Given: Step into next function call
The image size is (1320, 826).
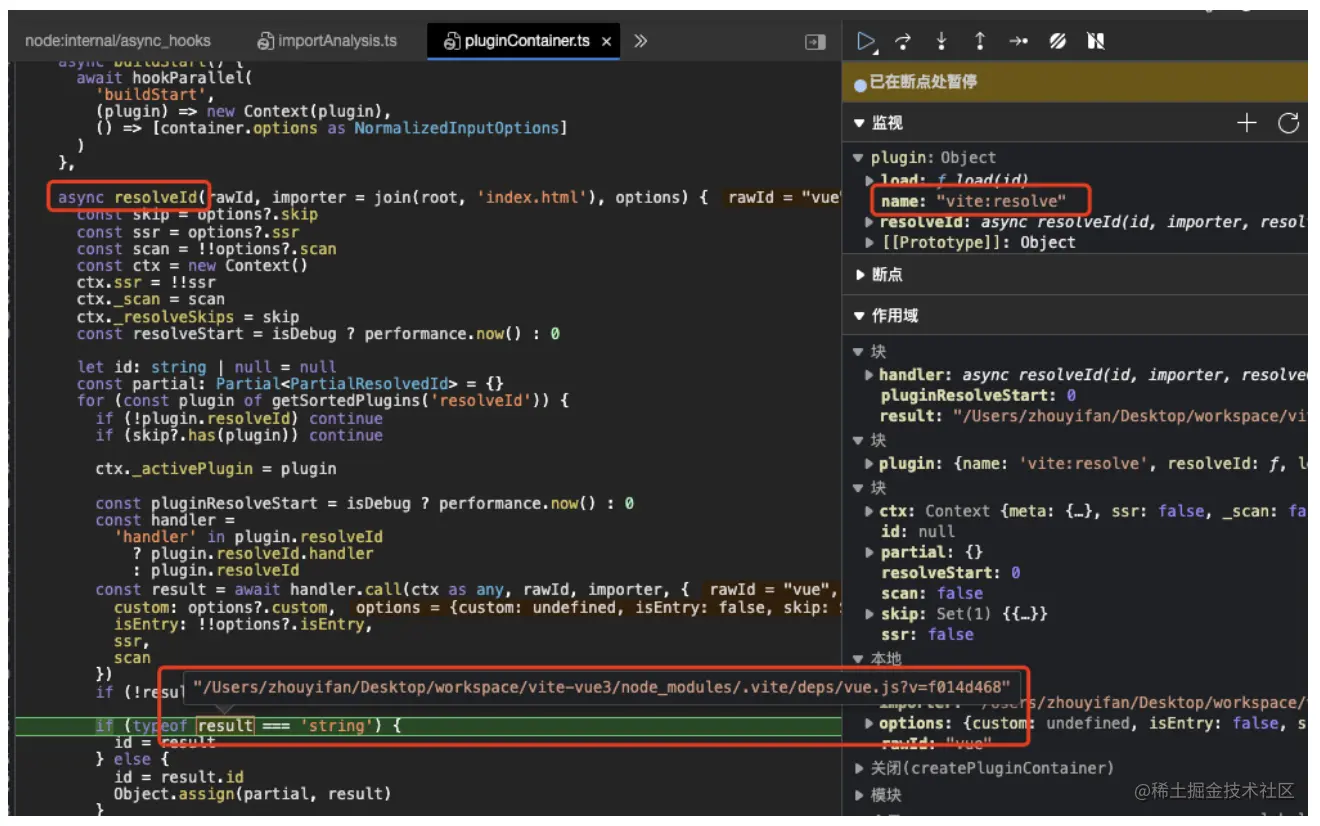Looking at the screenshot, I should click(x=941, y=41).
